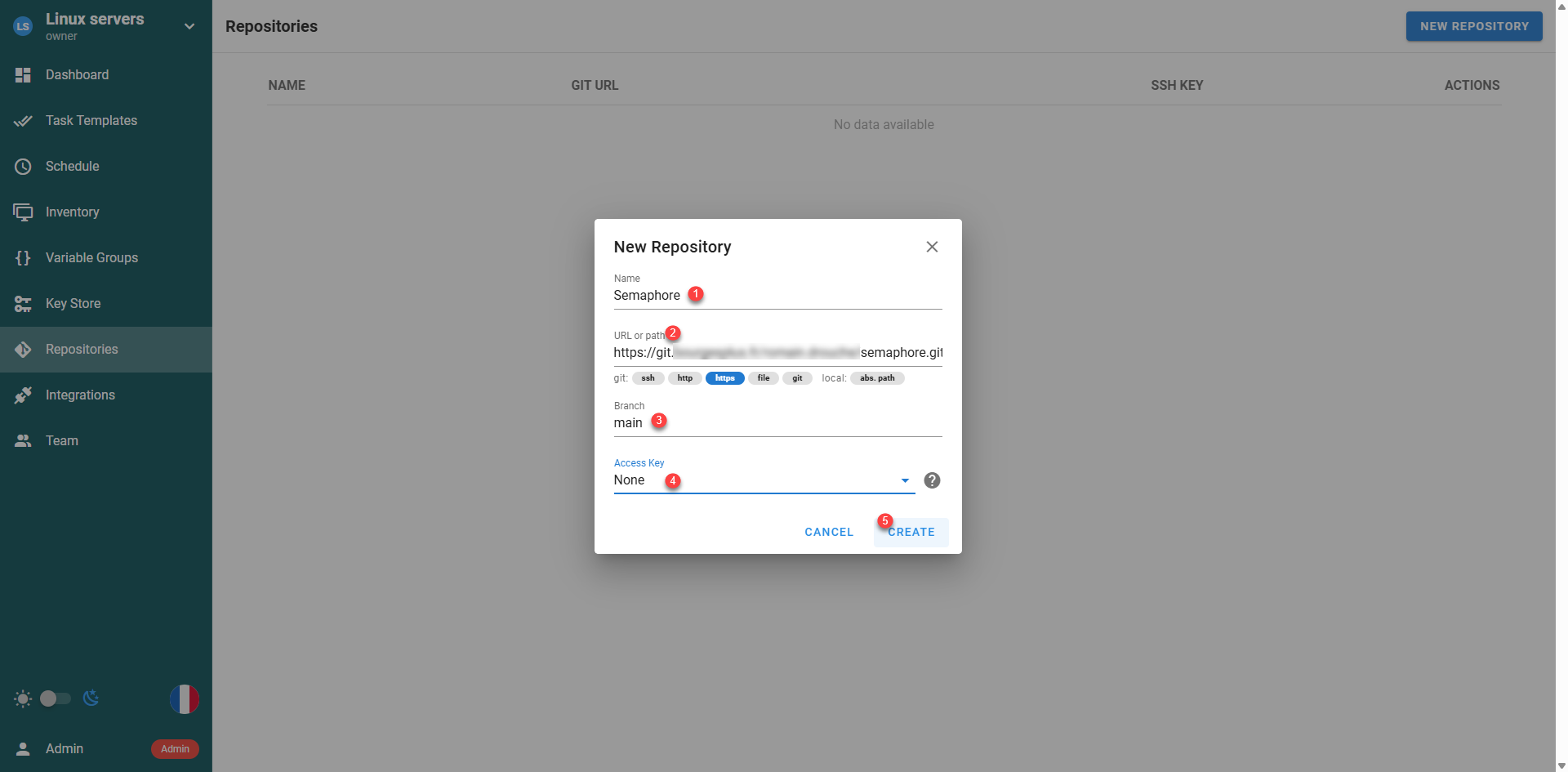Select the abs. path local chip
Image resolution: width=1568 pixels, height=772 pixels.
click(877, 378)
